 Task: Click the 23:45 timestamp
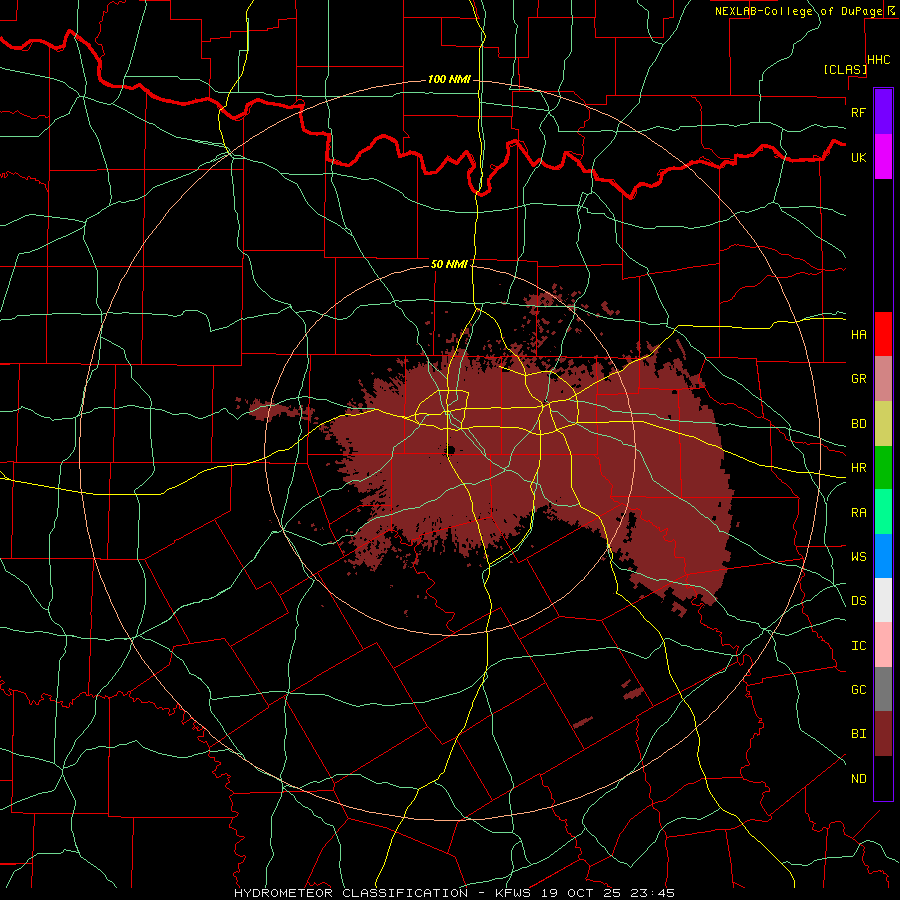tap(651, 893)
